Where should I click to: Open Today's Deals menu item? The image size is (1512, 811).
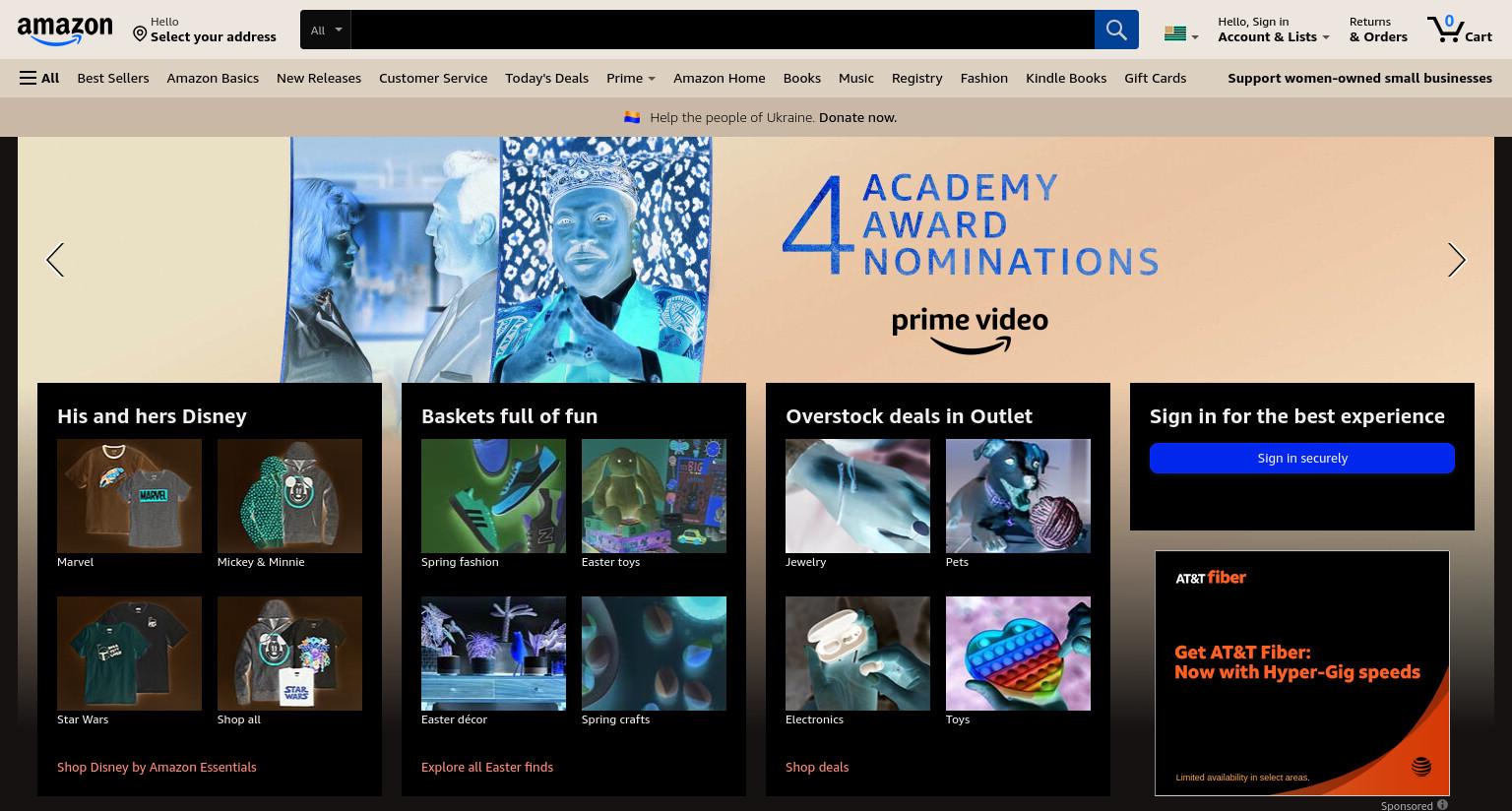click(x=546, y=78)
